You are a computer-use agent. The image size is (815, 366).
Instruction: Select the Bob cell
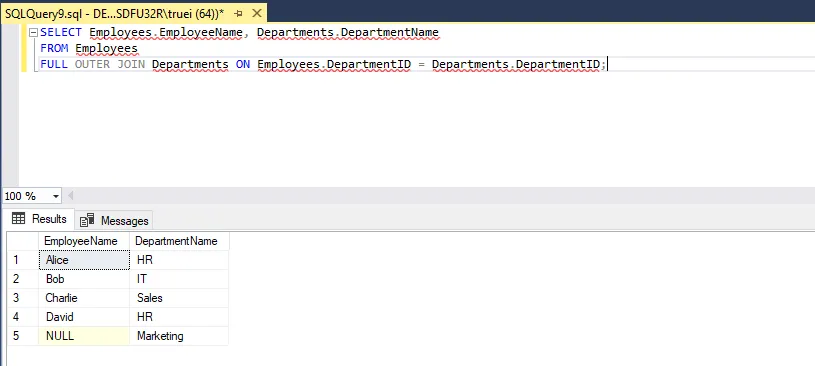[x=84, y=279]
